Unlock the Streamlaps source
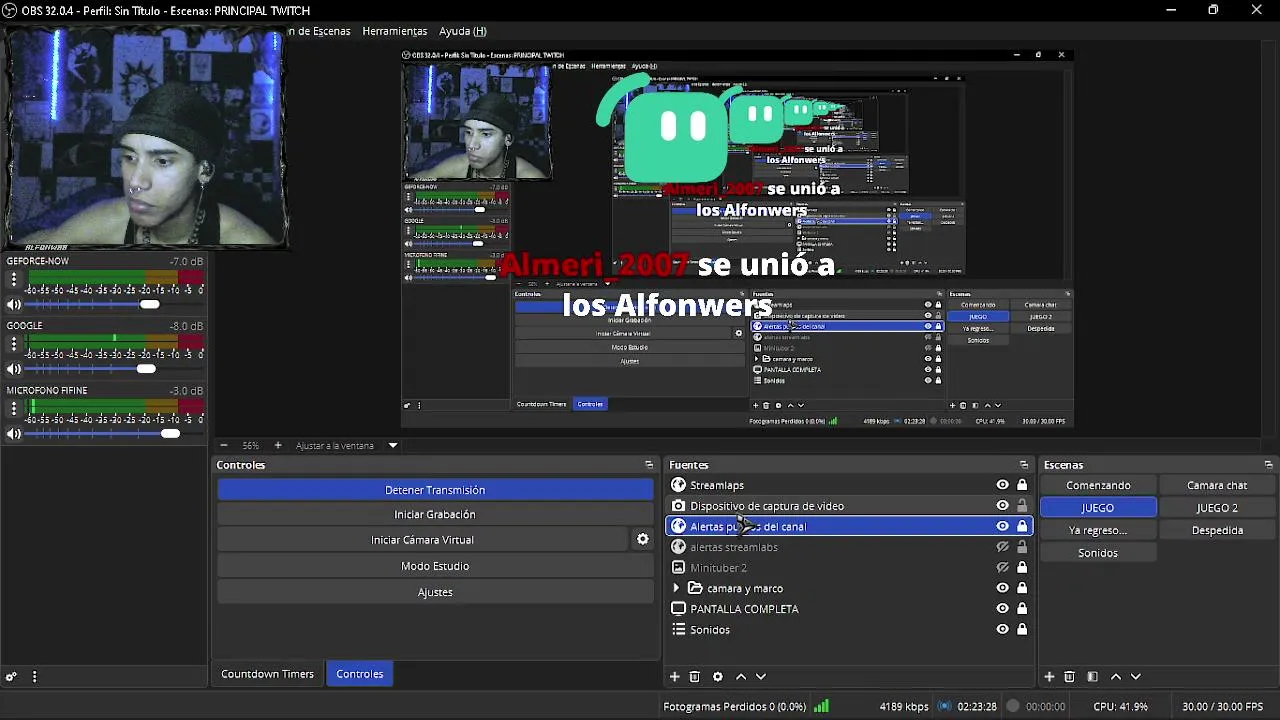Screen dimensions: 1280x720 pos(1022,485)
